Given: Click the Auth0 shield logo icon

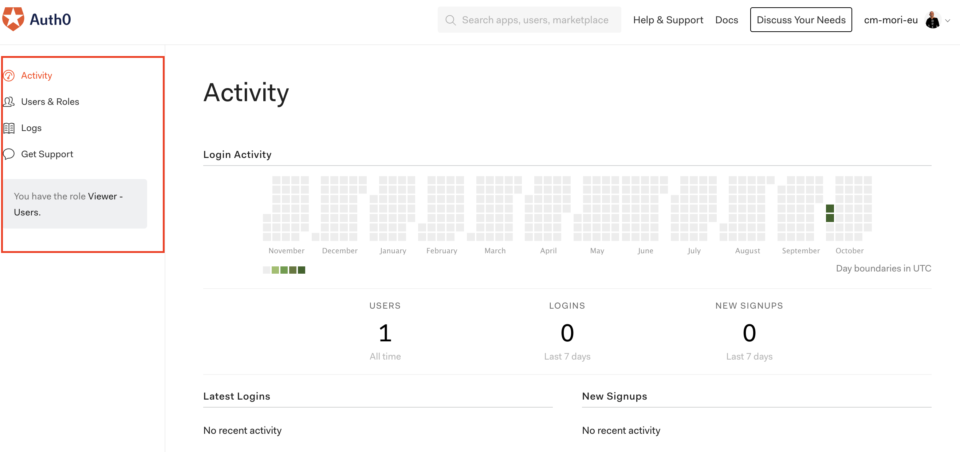Looking at the screenshot, I should tap(12, 19).
